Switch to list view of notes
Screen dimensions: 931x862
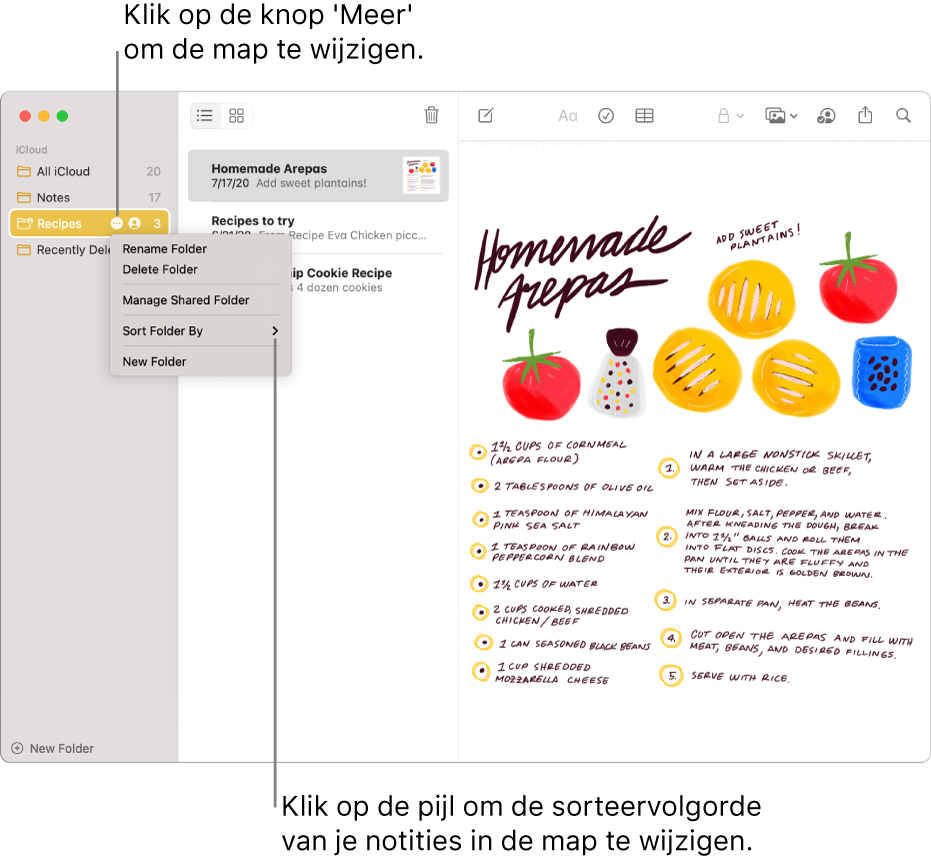tap(205, 116)
